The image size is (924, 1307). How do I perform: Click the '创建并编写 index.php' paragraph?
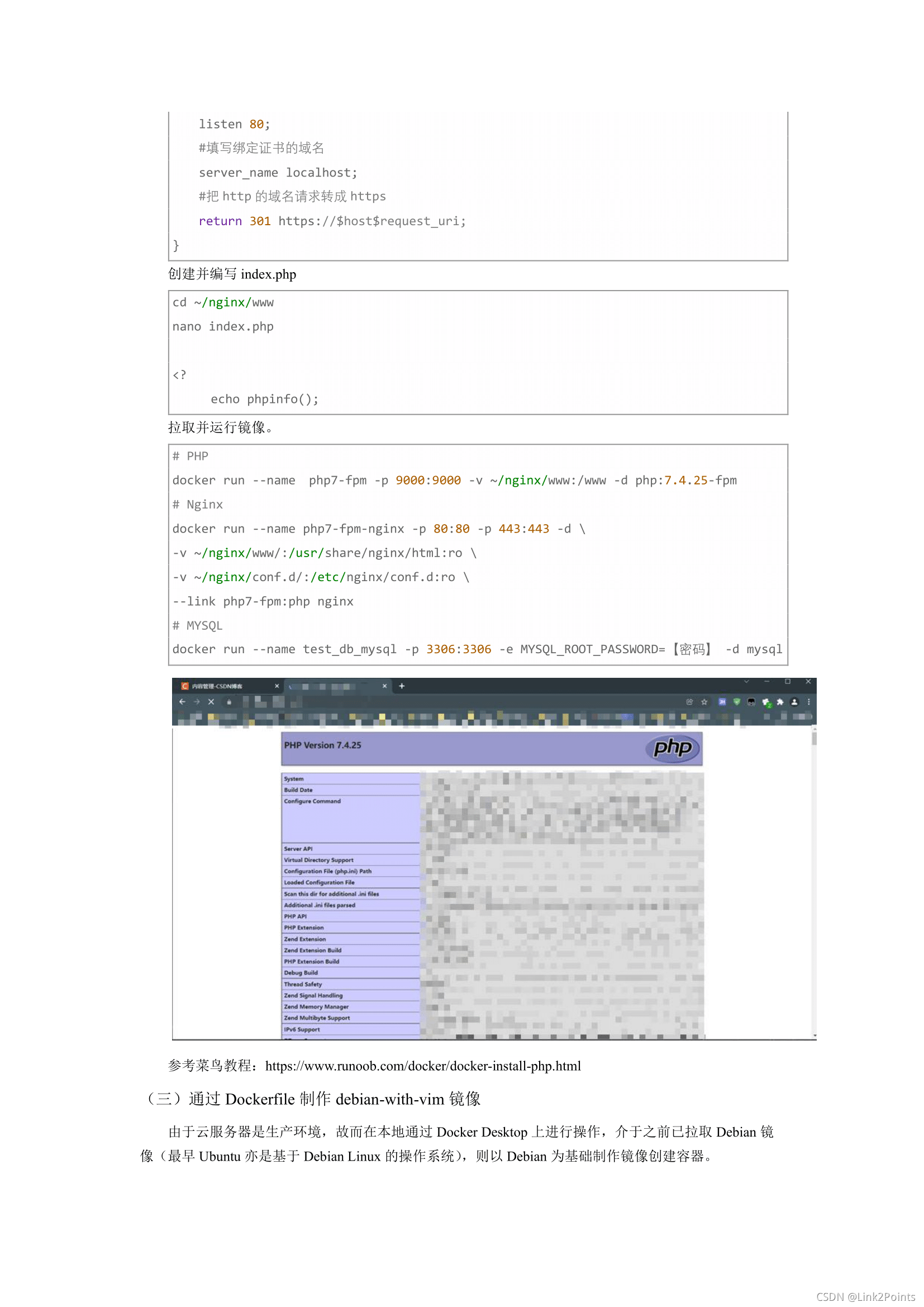[232, 274]
